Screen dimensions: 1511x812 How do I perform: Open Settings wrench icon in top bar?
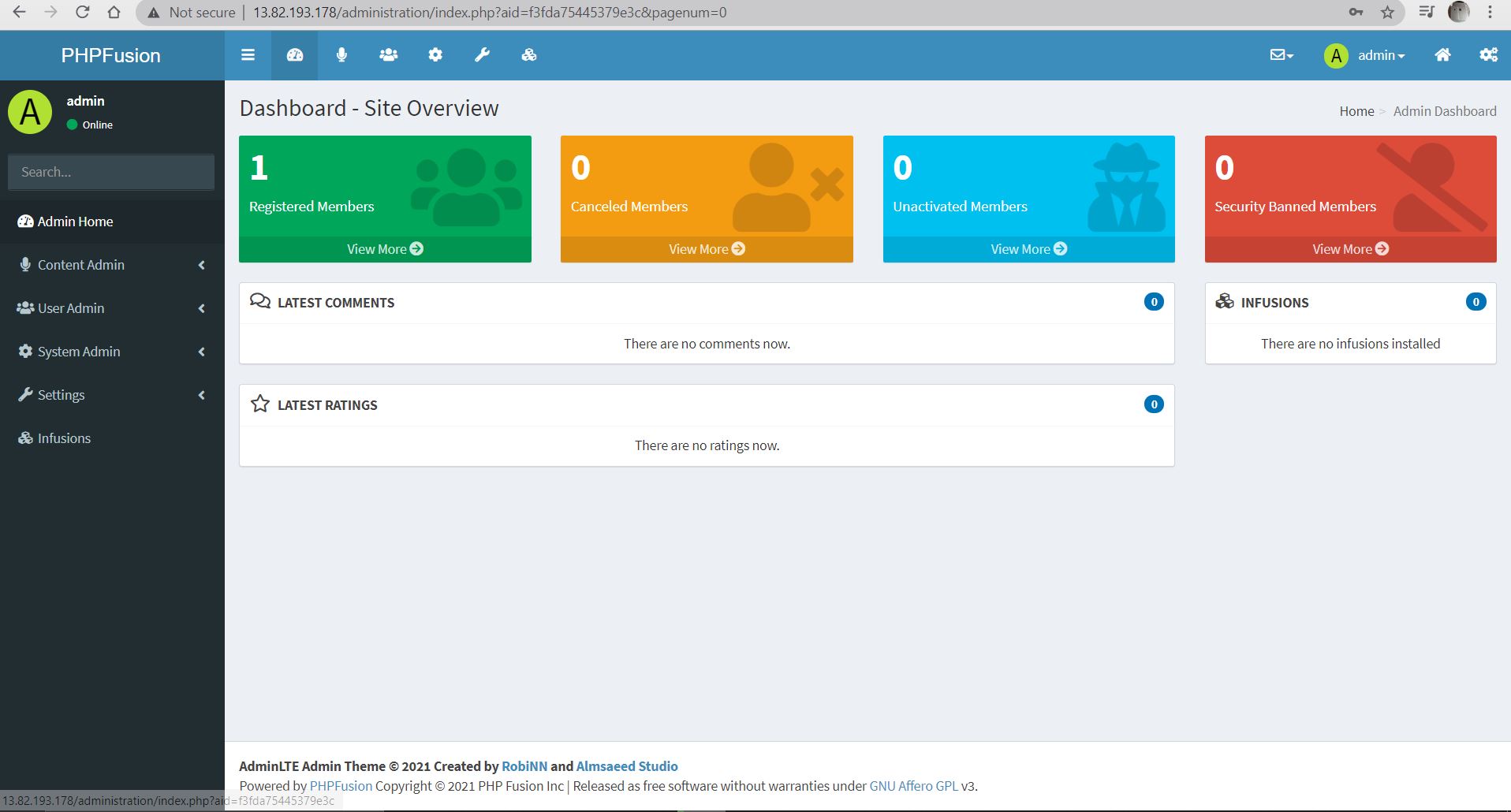tap(482, 55)
